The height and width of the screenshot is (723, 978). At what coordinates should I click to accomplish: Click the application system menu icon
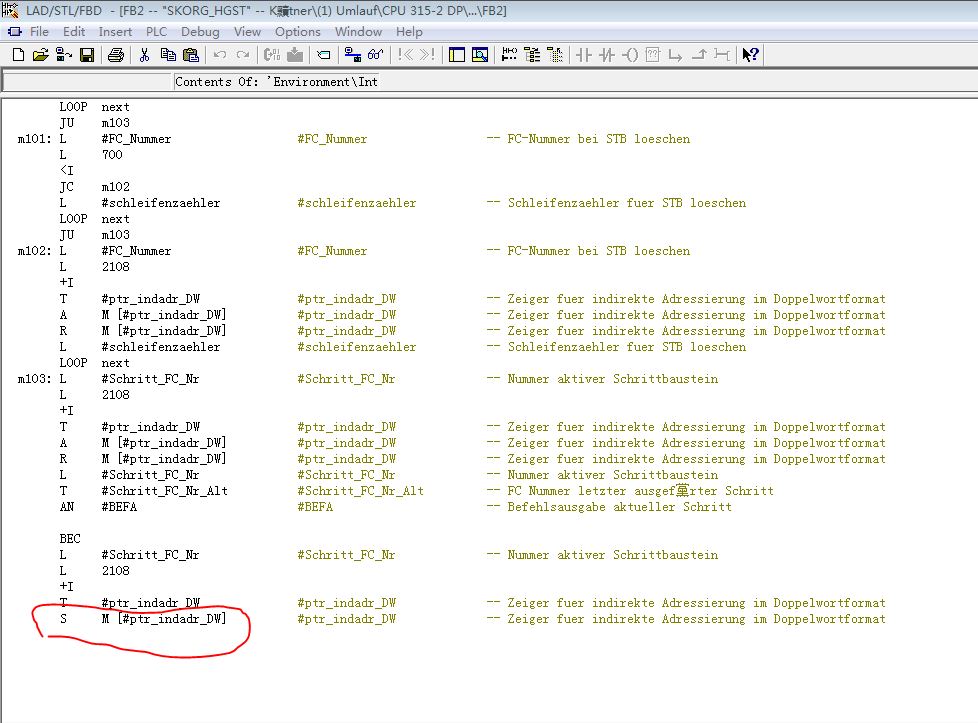point(14,31)
